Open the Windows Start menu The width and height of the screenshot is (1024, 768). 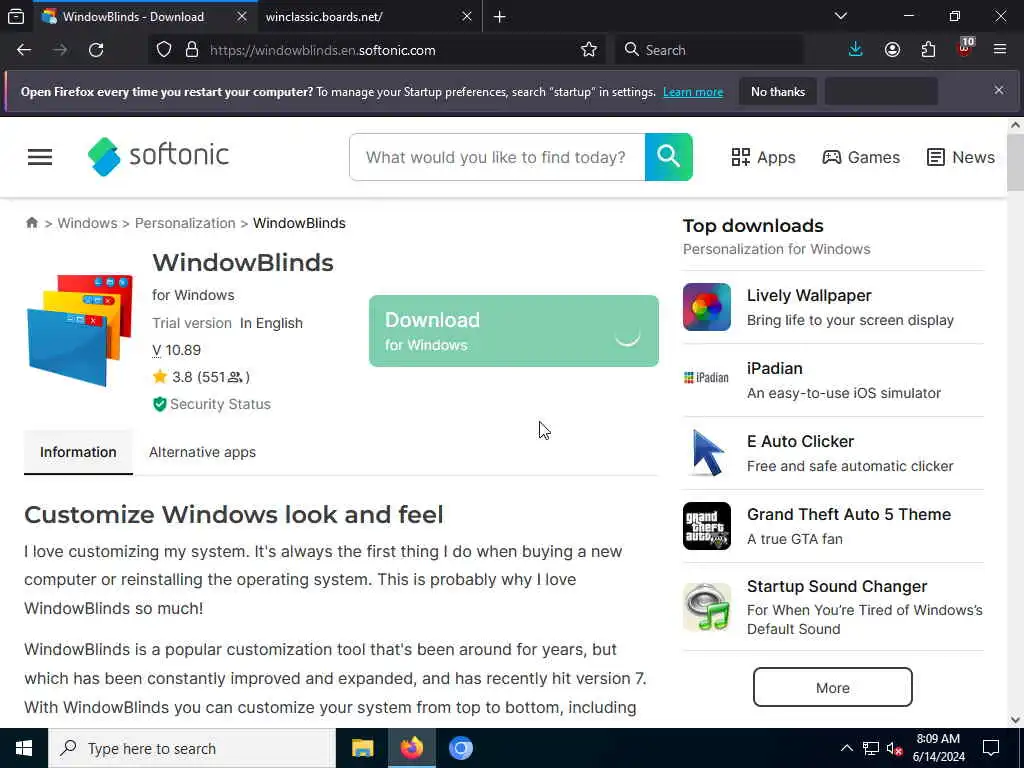(24, 748)
